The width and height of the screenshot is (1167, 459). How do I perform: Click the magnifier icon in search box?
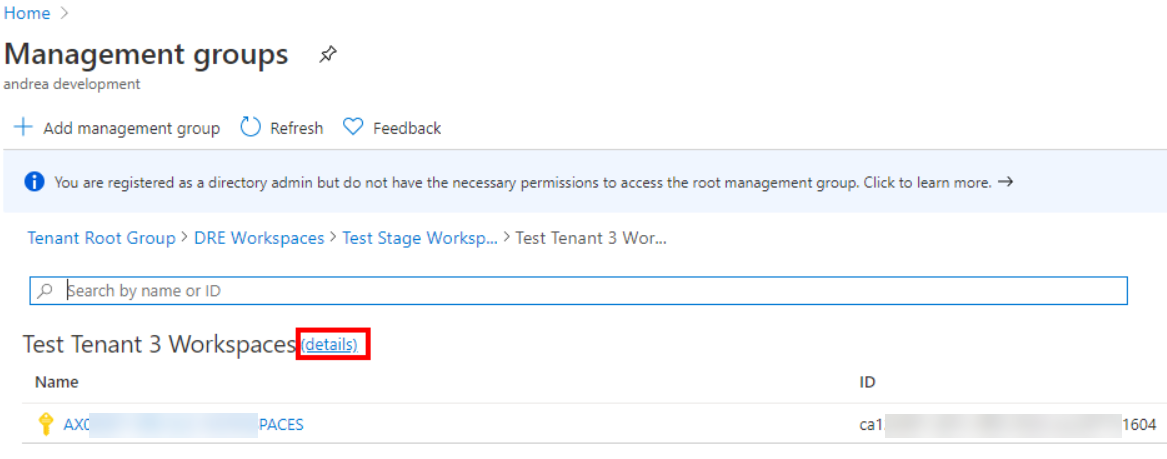(x=45, y=291)
